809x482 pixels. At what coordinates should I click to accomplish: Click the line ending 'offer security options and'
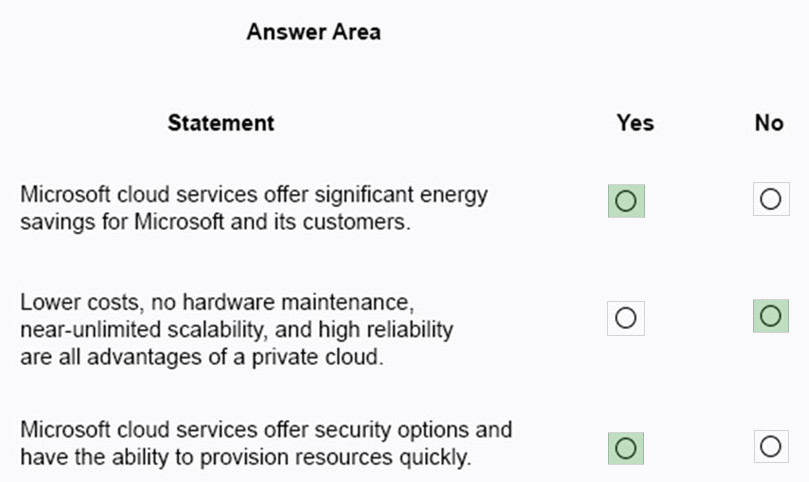point(266,430)
